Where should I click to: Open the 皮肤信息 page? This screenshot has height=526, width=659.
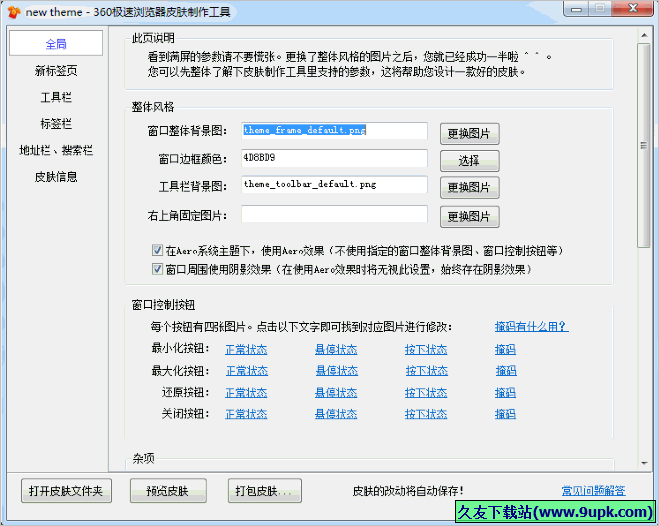56,177
